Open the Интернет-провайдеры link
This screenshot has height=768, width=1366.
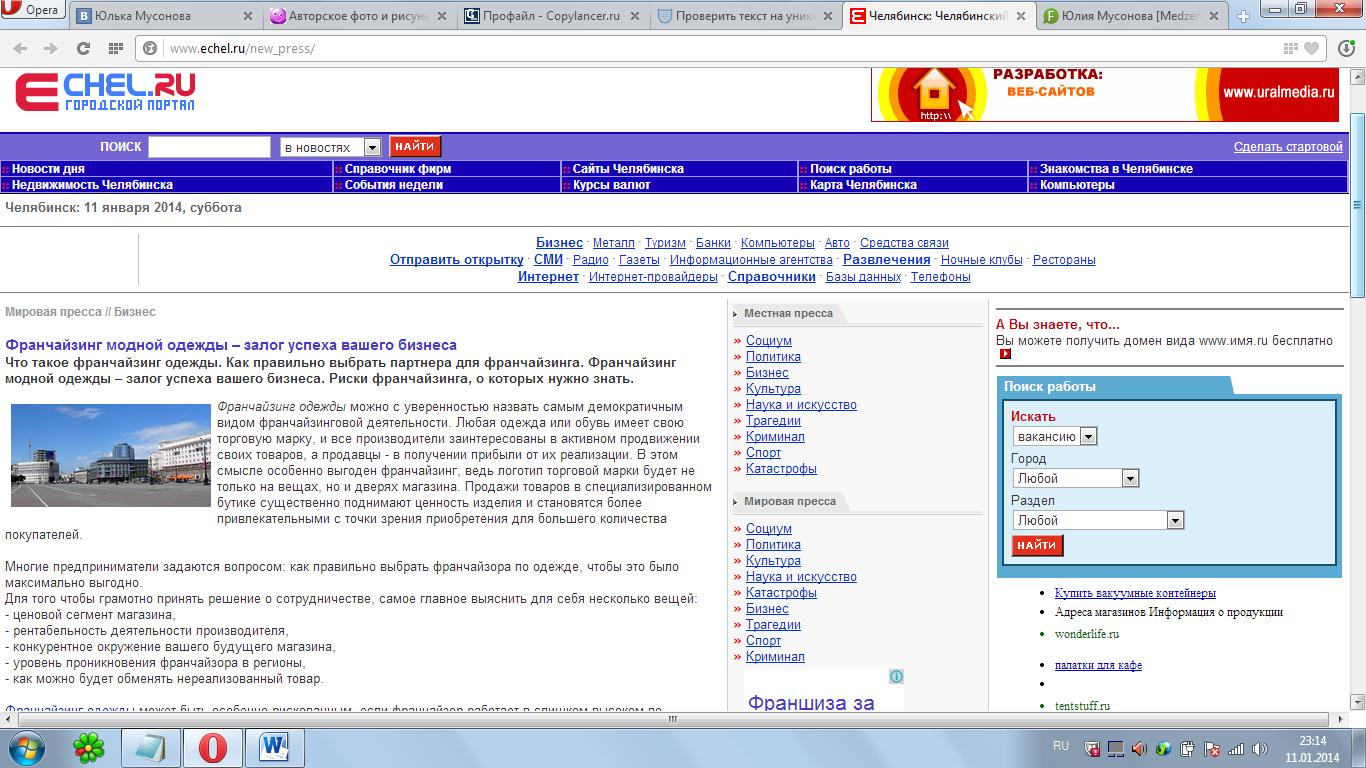tap(653, 277)
